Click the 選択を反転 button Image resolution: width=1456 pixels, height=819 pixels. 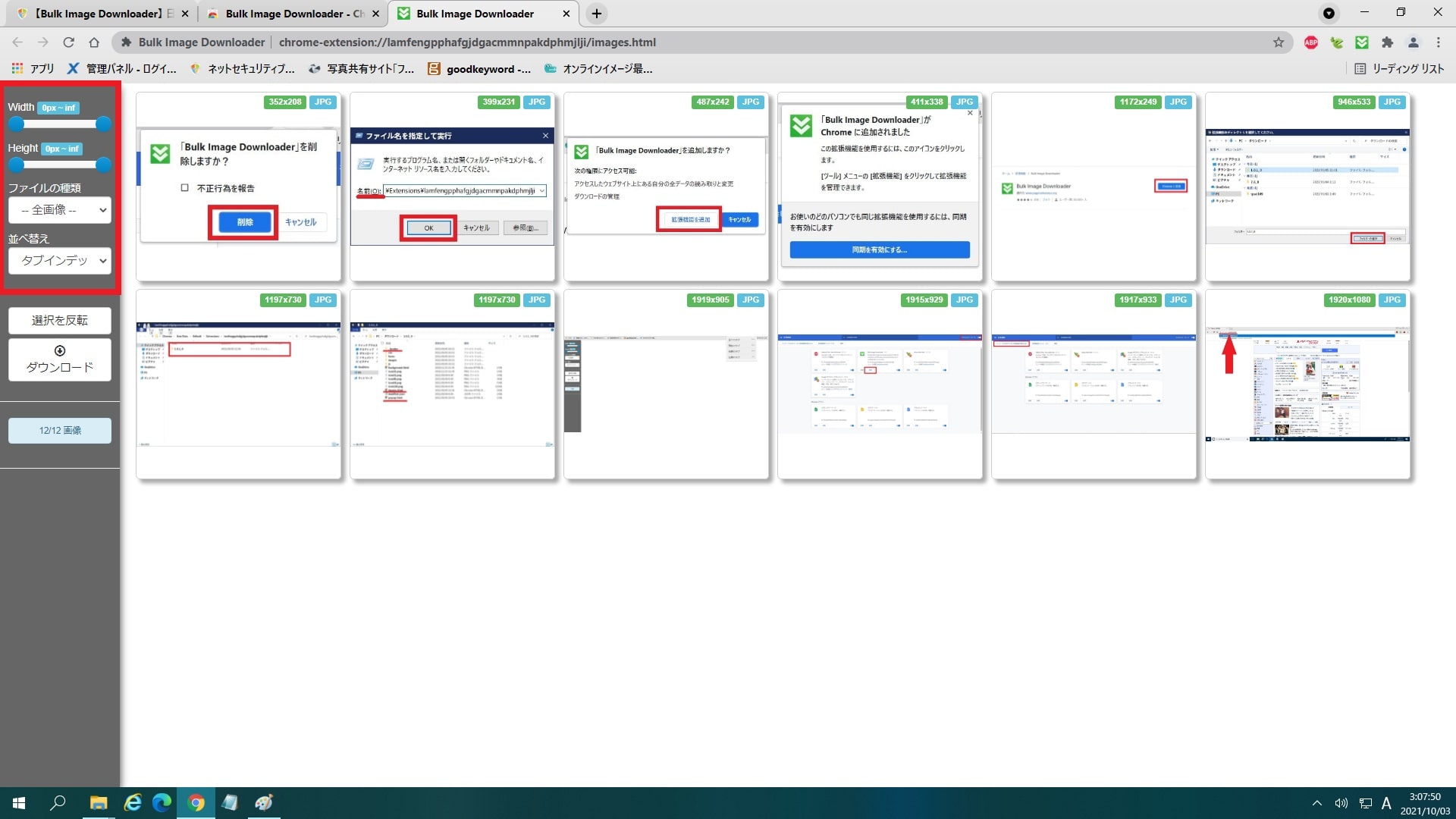60,320
